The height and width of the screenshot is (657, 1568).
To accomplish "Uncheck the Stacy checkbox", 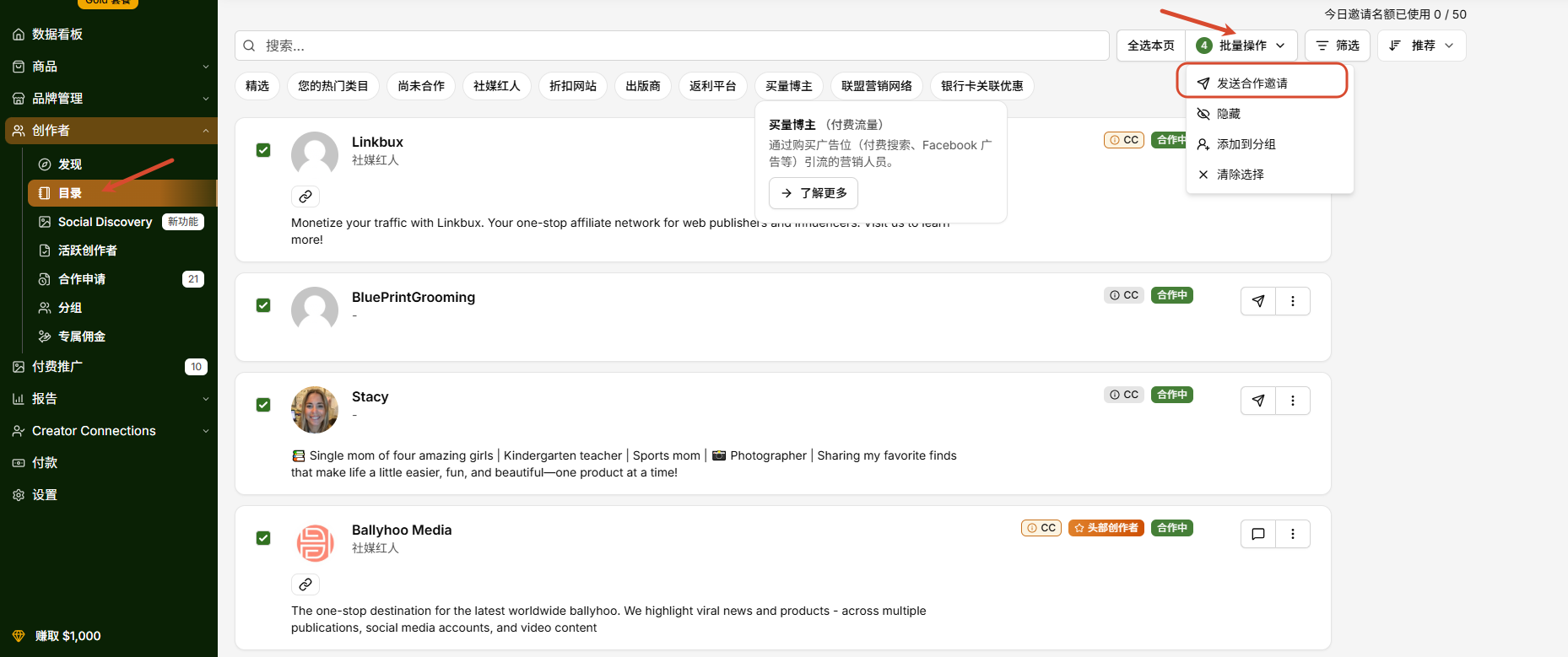I will coord(263,405).
